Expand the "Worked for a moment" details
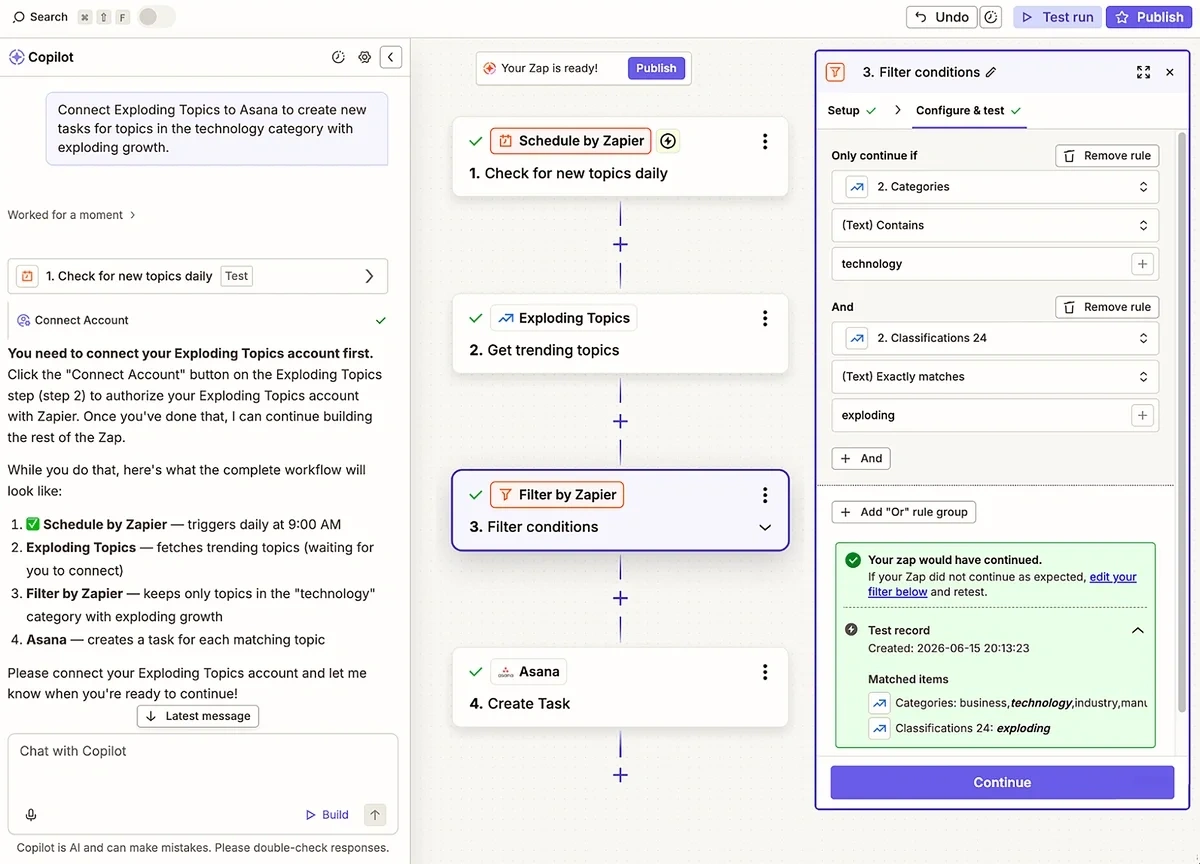Viewport: 1200px width, 864px height. (x=71, y=215)
